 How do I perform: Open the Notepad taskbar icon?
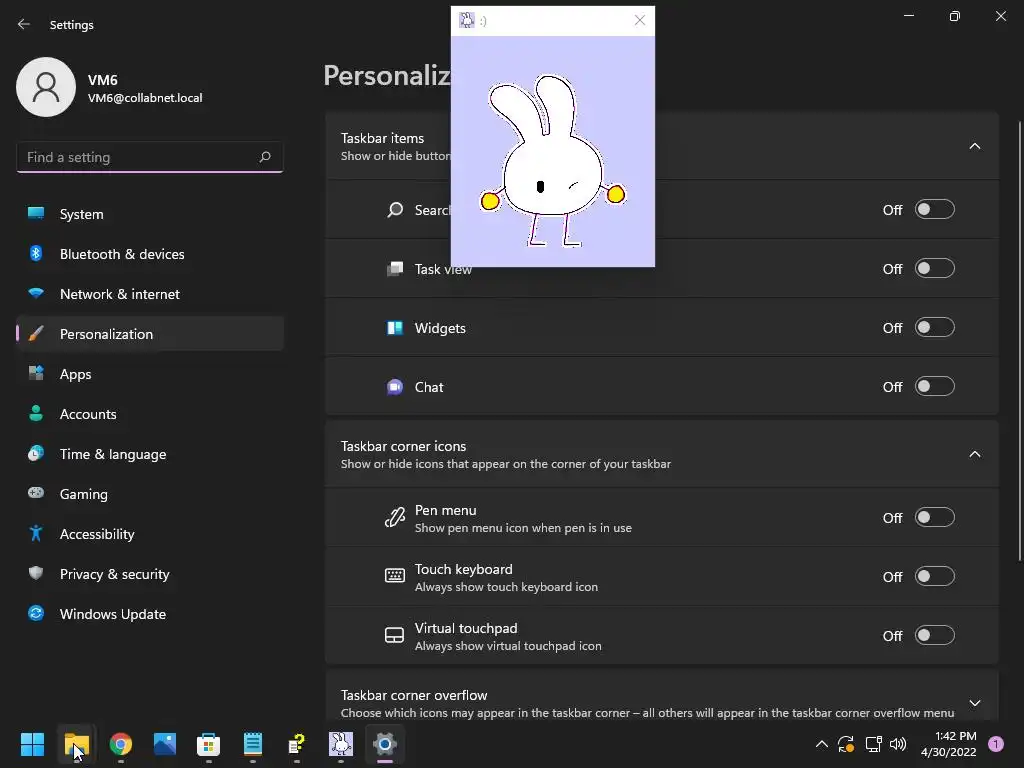[x=253, y=744]
